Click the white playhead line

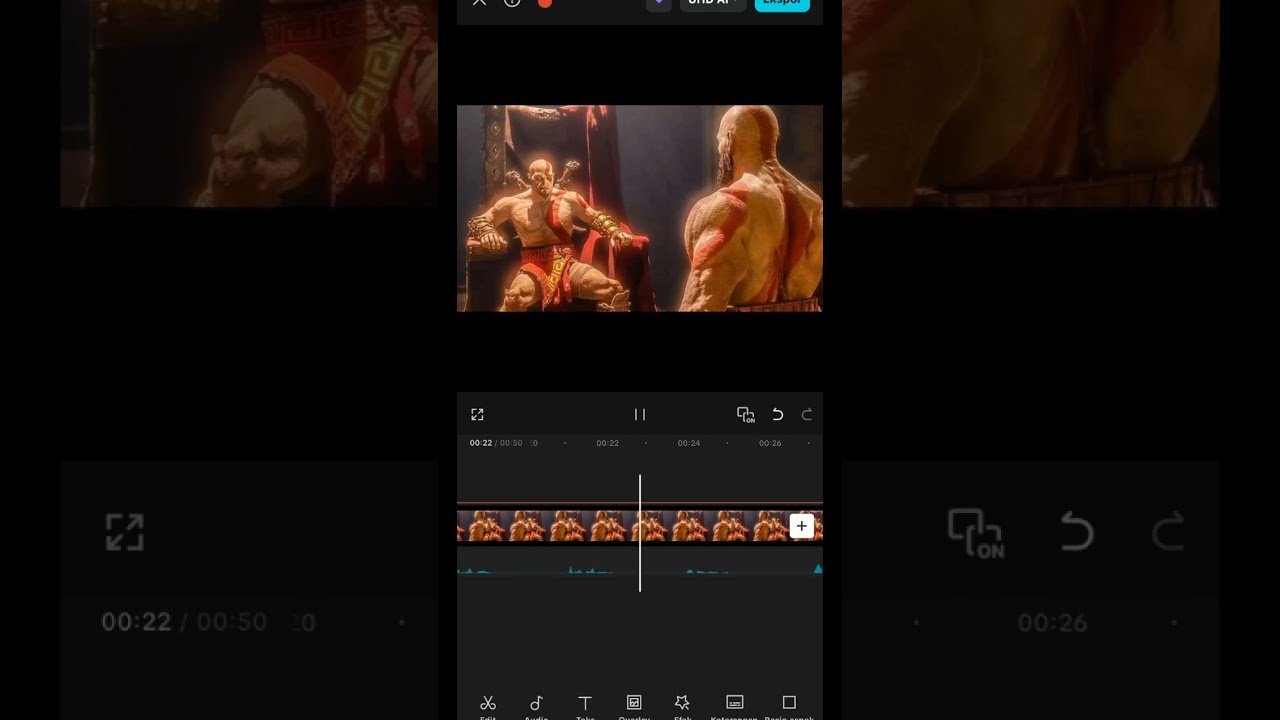pyautogui.click(x=640, y=533)
